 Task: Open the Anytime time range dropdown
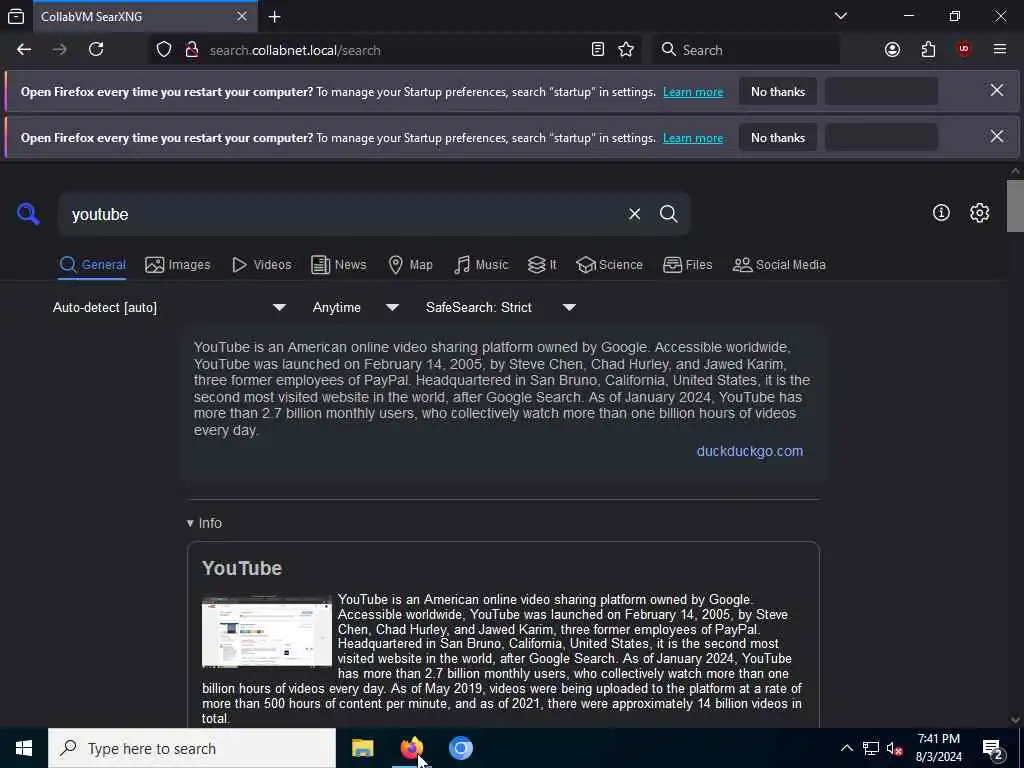tap(356, 308)
